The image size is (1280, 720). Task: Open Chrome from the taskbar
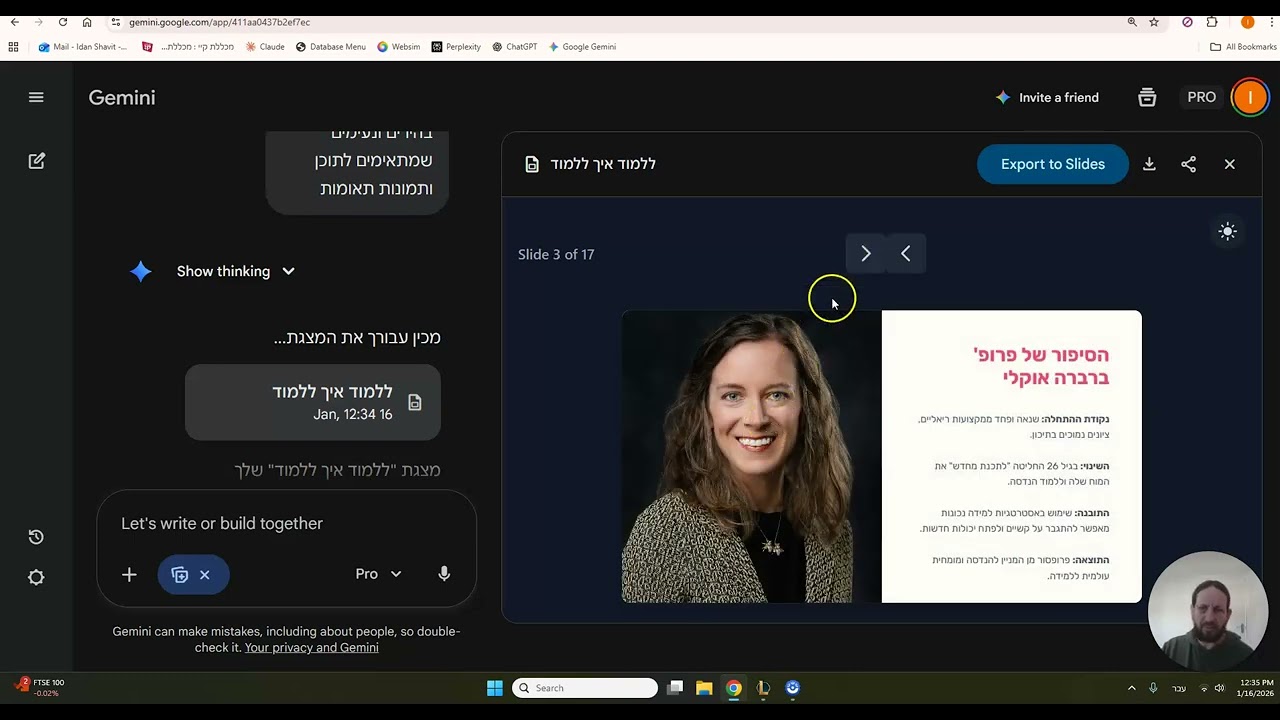(733, 688)
